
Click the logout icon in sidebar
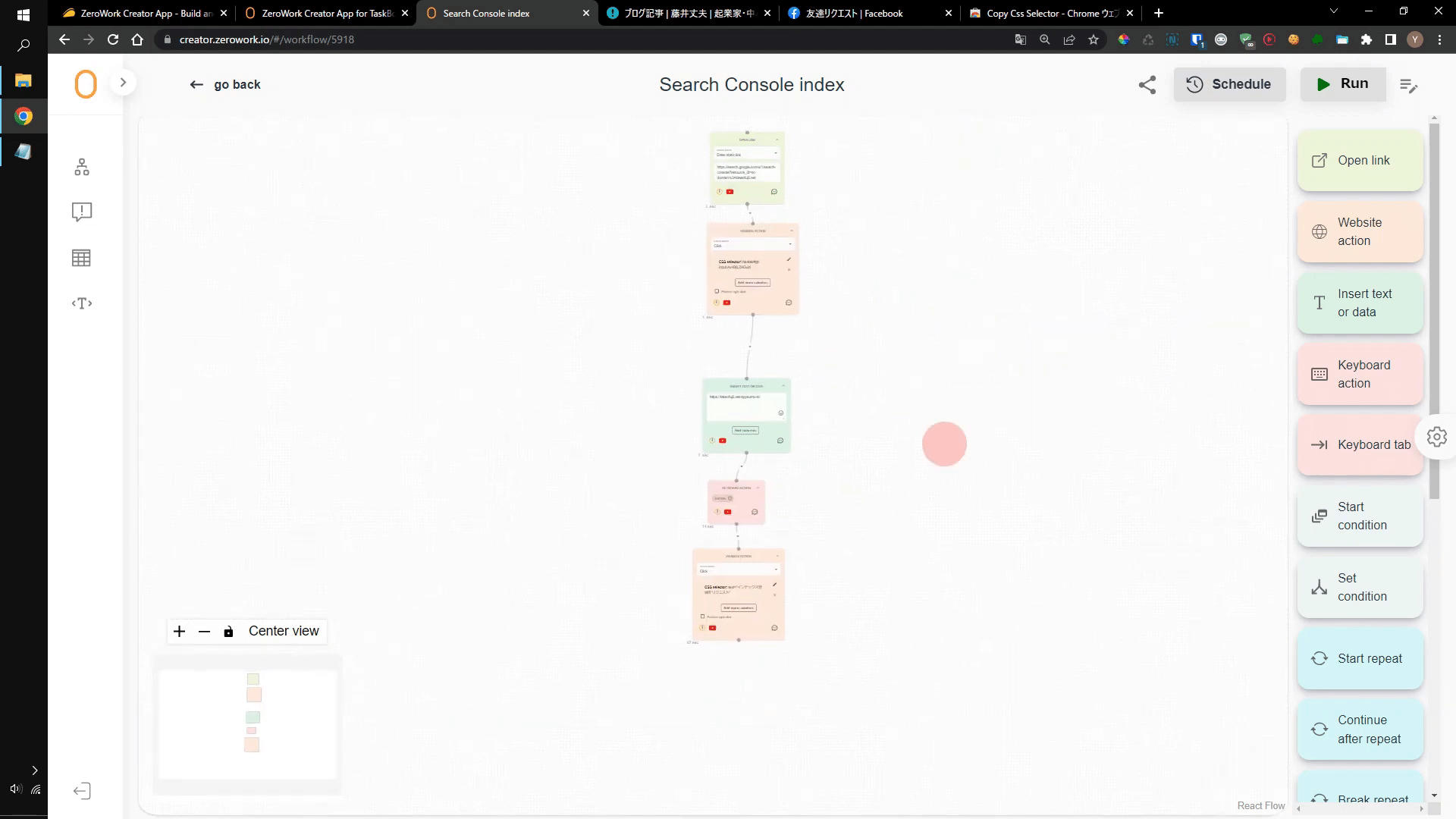tap(82, 791)
